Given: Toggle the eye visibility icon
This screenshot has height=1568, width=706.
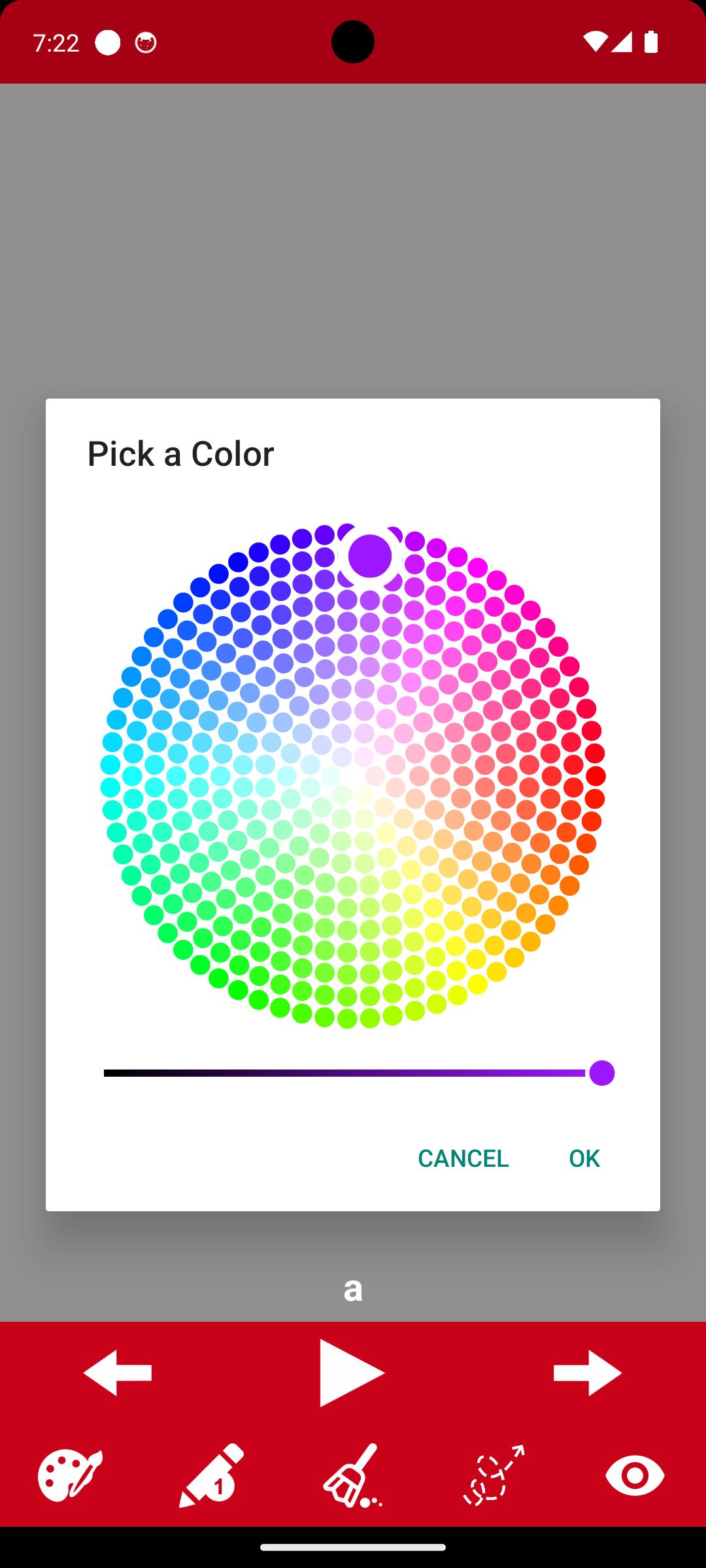Looking at the screenshot, I should click(x=634, y=1475).
